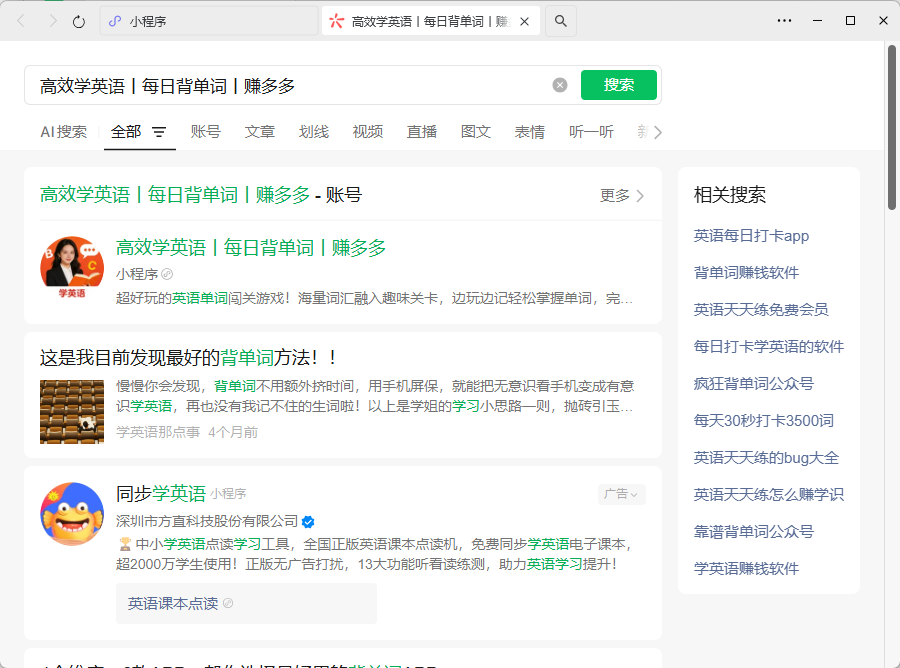Switch to the 小程序 tab
The height and width of the screenshot is (668, 900).
209,21
